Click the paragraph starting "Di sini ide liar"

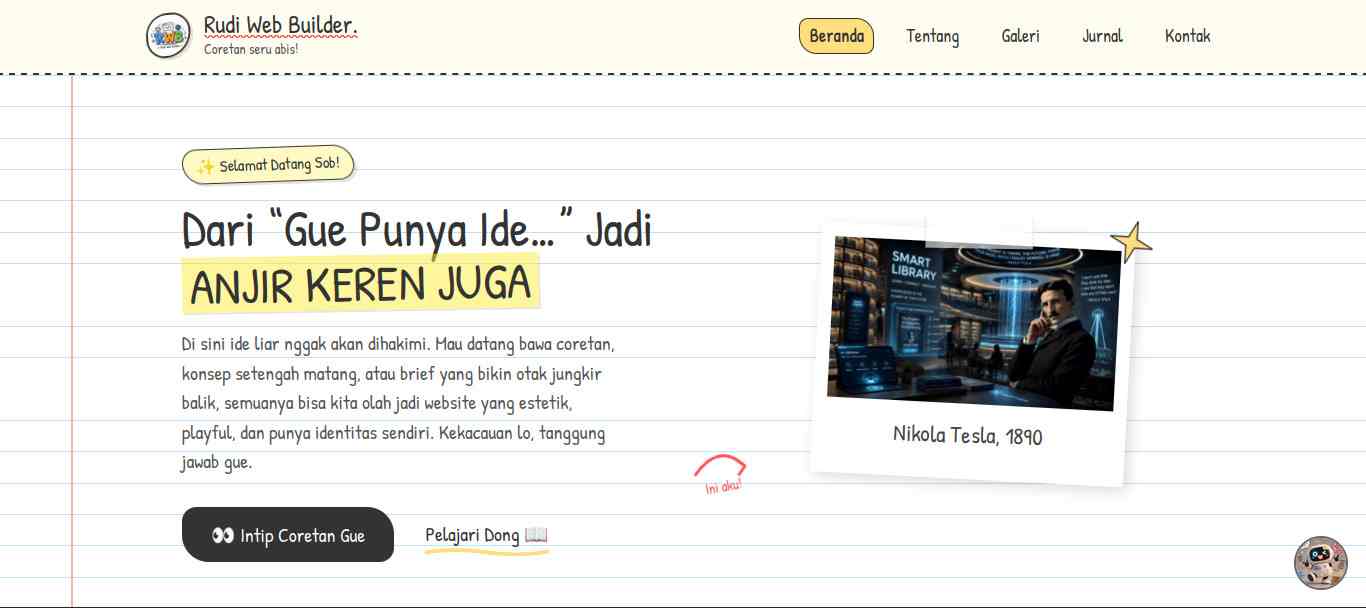tap(398, 403)
